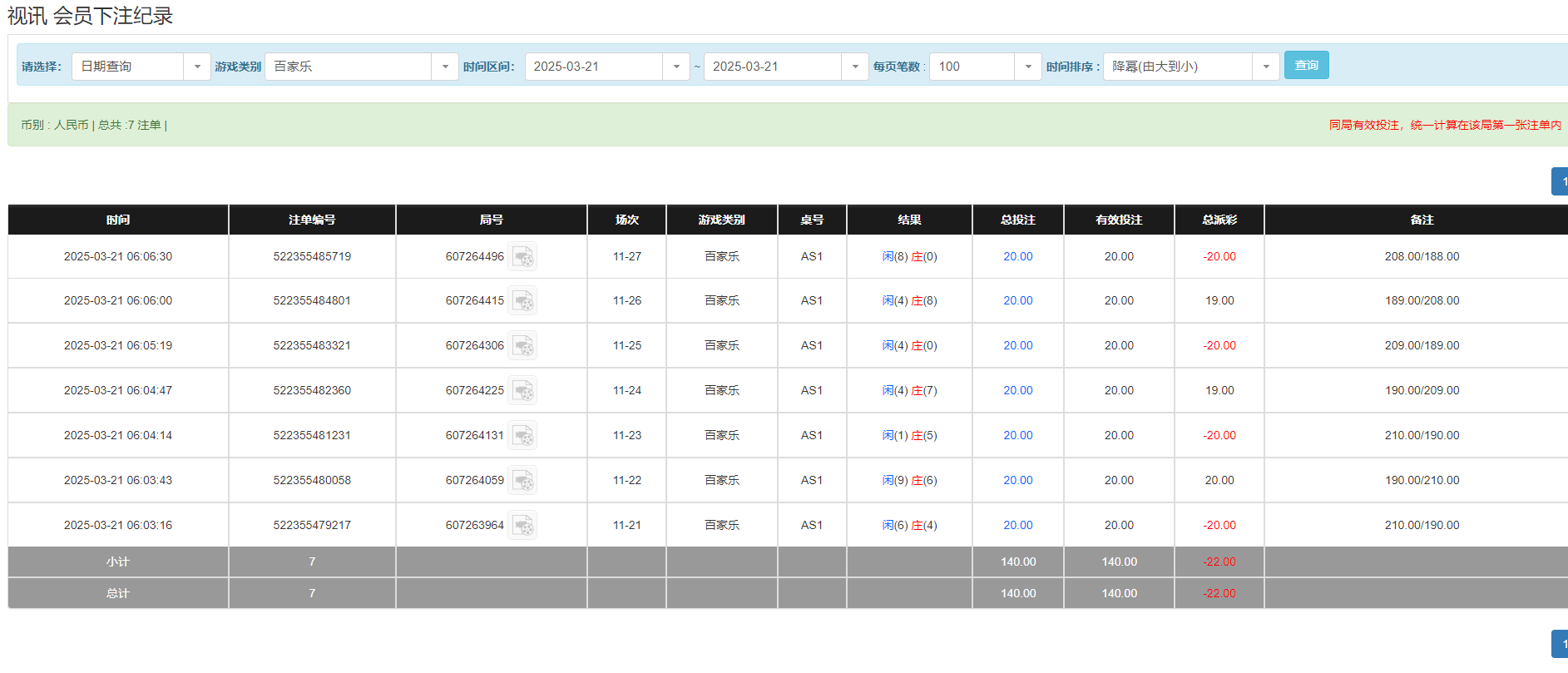Click replay icon next to round 607264306

pyautogui.click(x=522, y=346)
